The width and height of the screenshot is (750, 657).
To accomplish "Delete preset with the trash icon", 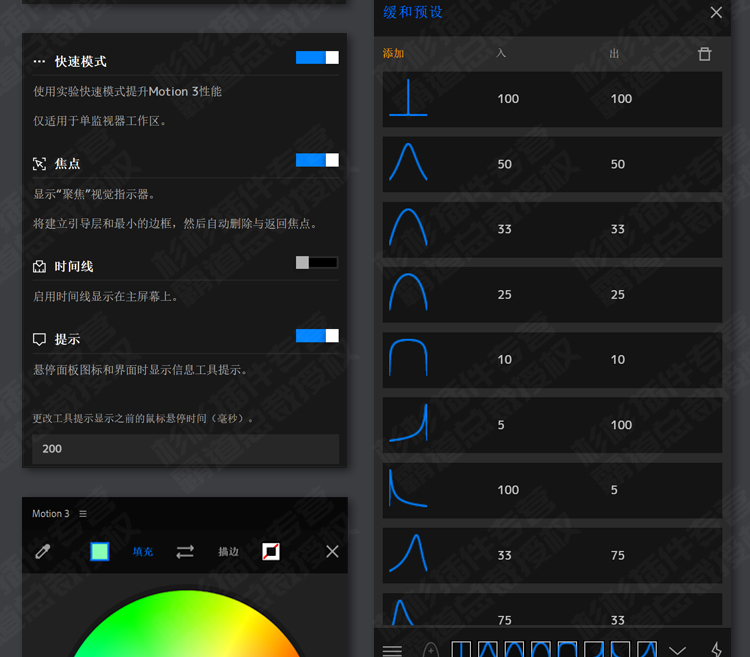I will 704,54.
